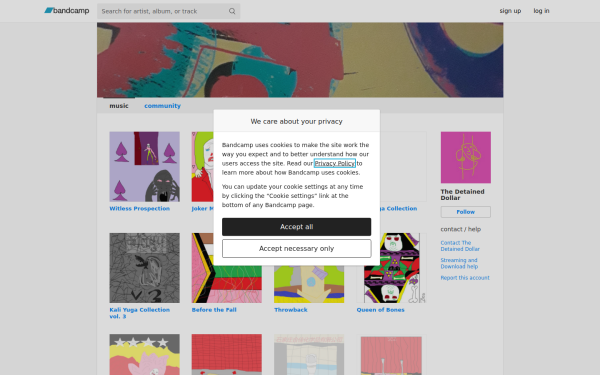Click the partially hidden Collection title link
Screen dimensions: 600x375
pyautogui.click(x=398, y=209)
